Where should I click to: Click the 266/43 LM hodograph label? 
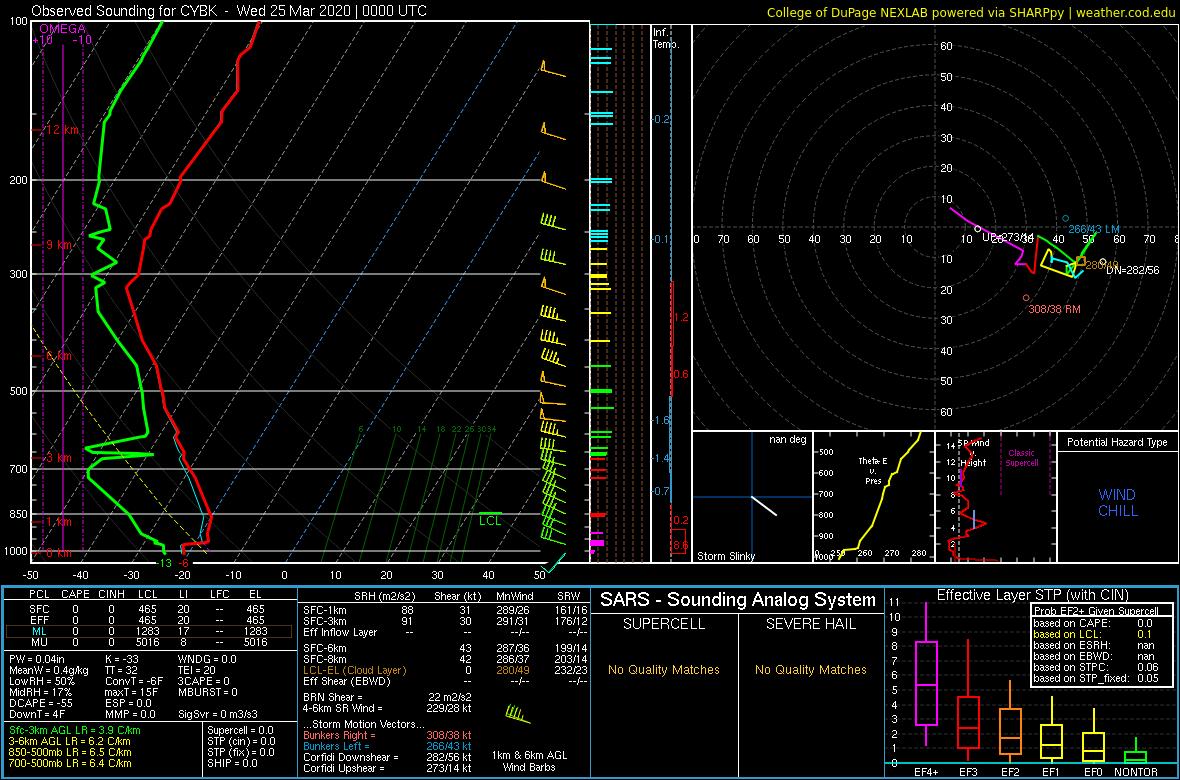tap(1095, 228)
